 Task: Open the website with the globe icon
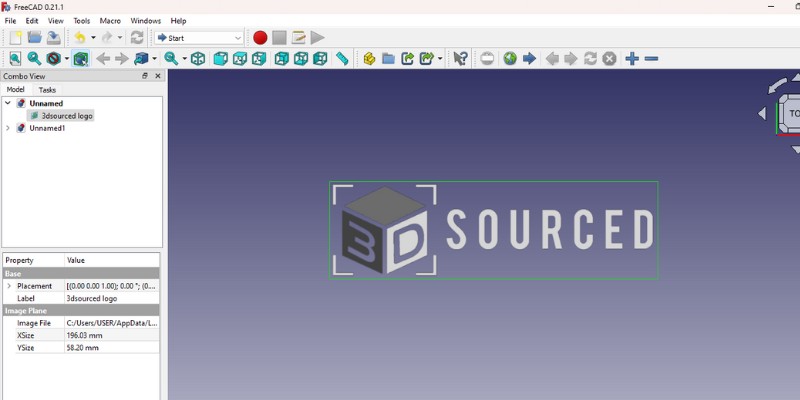(x=510, y=59)
